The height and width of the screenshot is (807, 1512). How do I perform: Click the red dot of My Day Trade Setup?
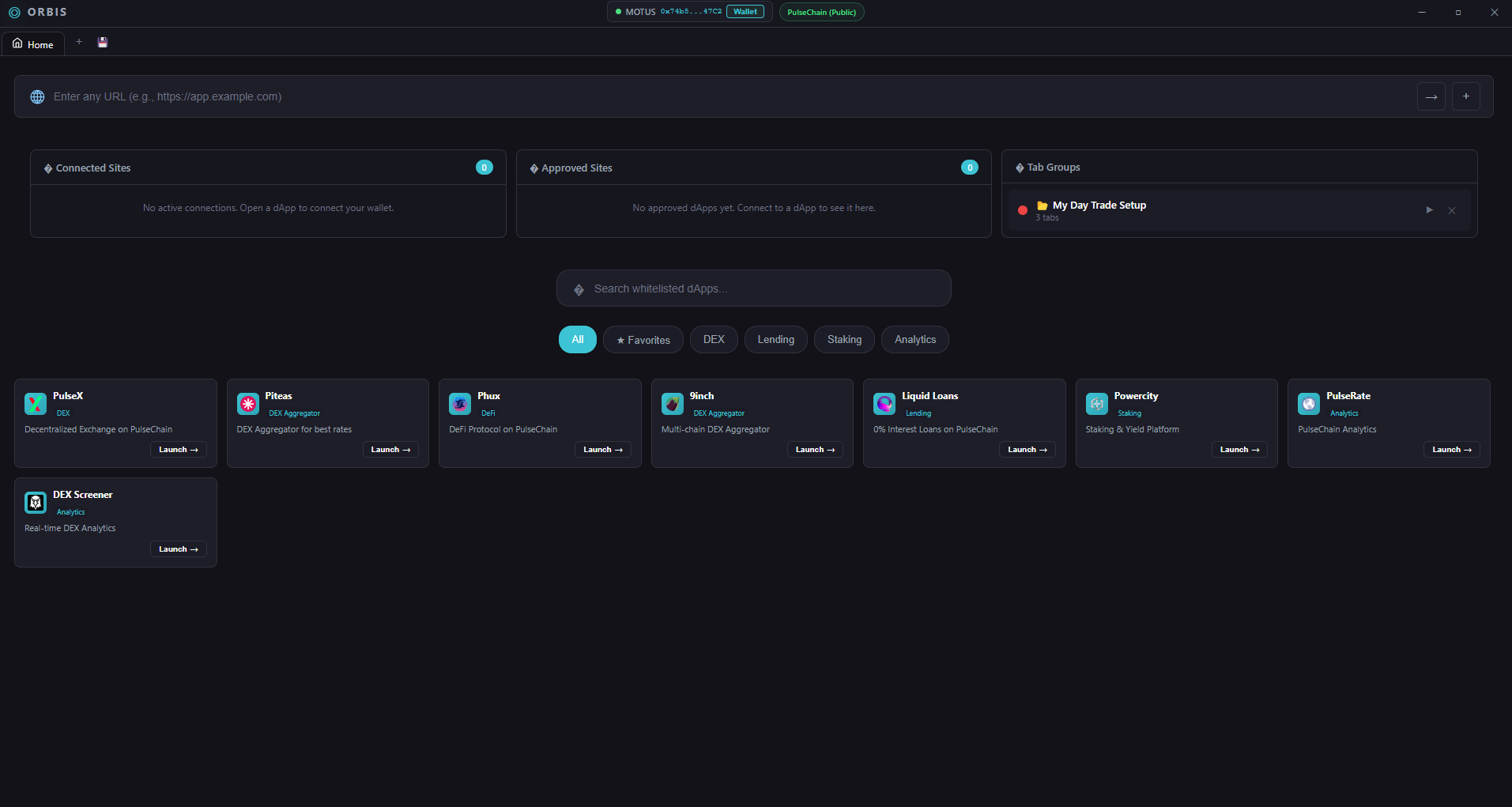[1023, 210]
